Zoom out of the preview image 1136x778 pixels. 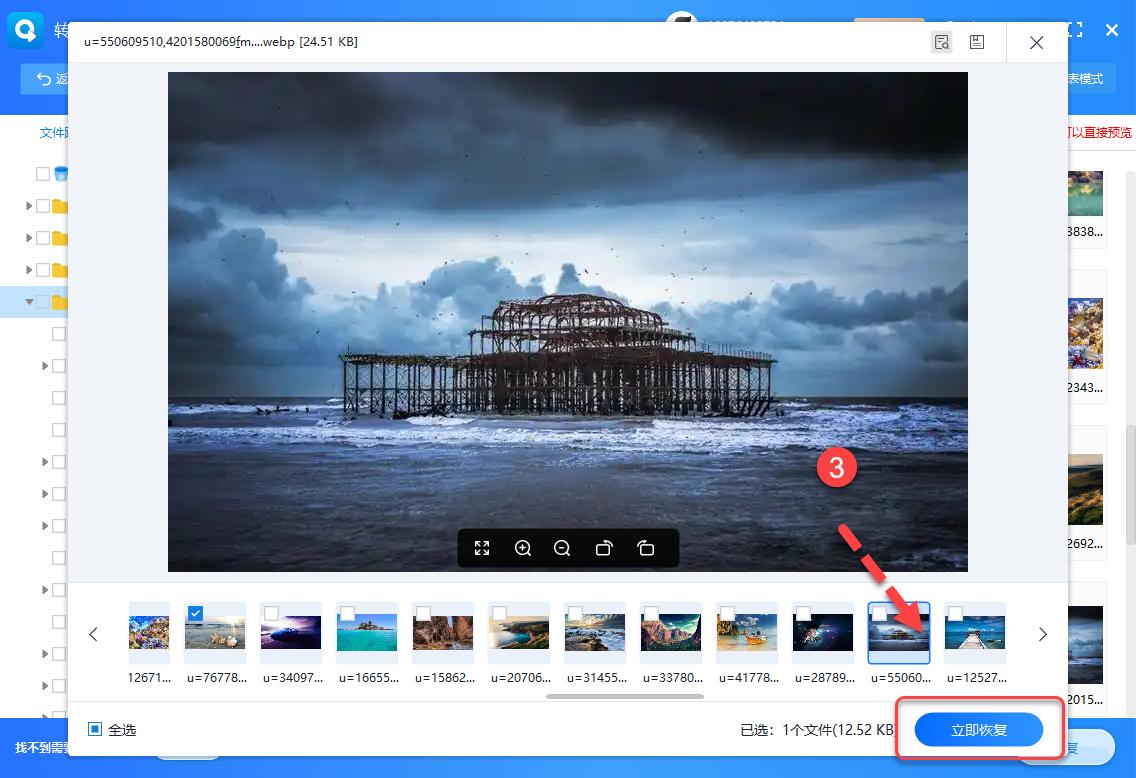pyautogui.click(x=562, y=548)
